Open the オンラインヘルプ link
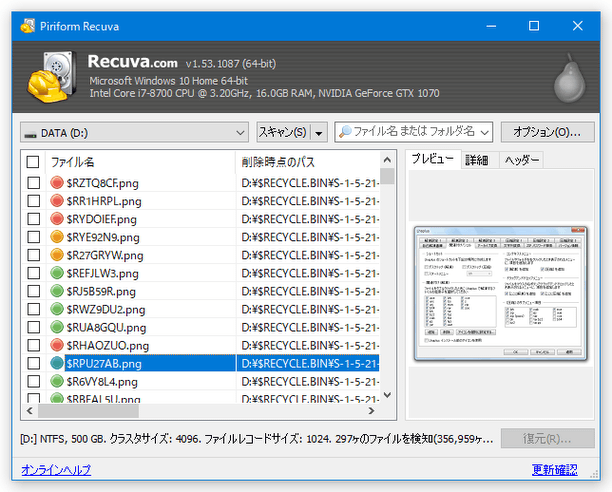 tap(56, 469)
